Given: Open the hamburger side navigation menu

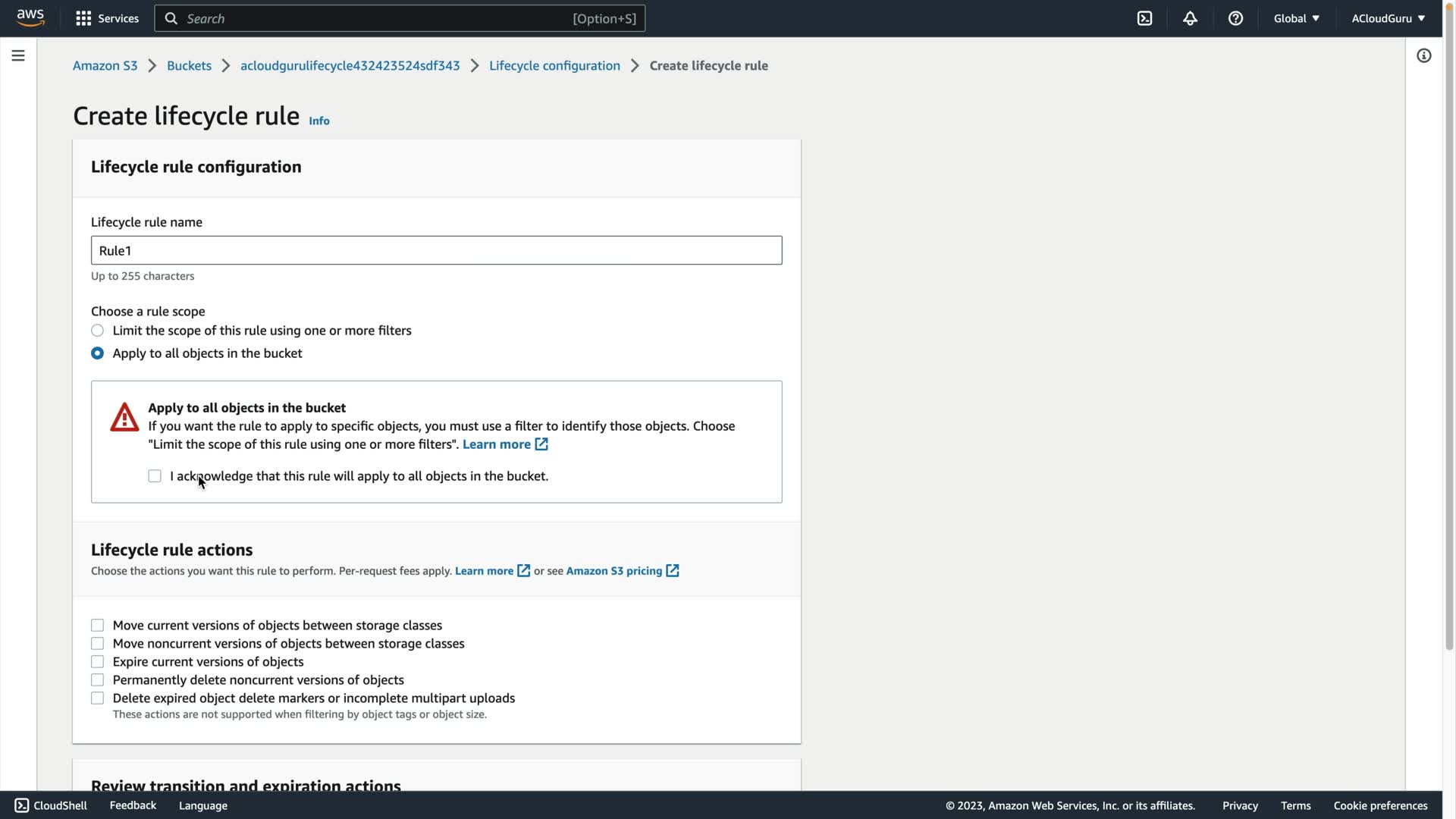Looking at the screenshot, I should (18, 55).
